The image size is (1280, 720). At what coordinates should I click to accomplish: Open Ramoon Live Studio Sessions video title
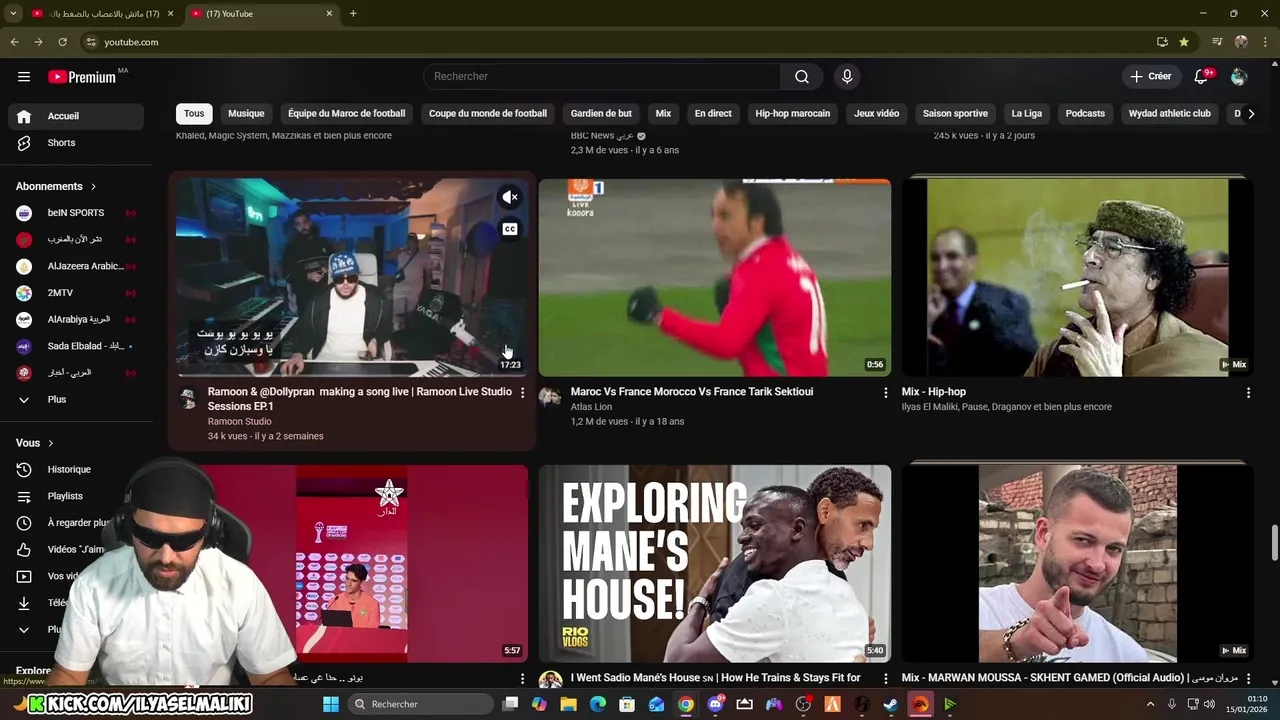[x=360, y=399]
